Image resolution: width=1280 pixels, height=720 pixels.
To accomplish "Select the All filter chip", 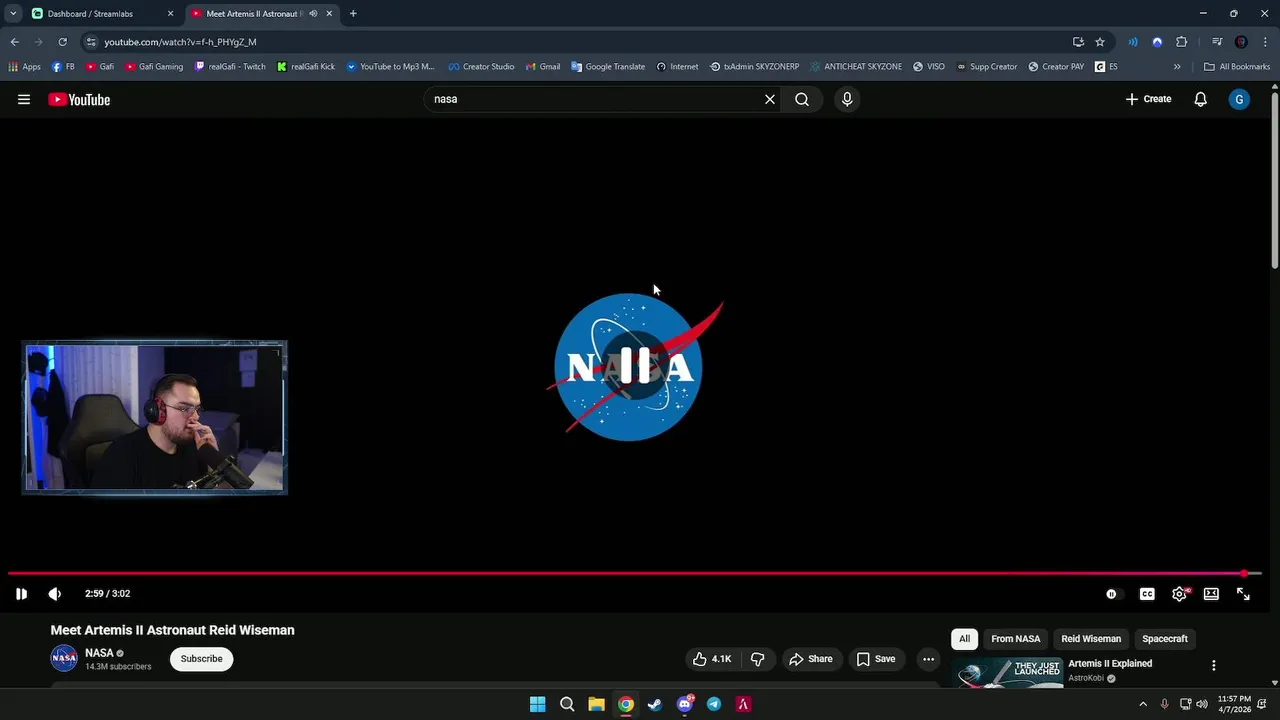I will click(x=964, y=639).
